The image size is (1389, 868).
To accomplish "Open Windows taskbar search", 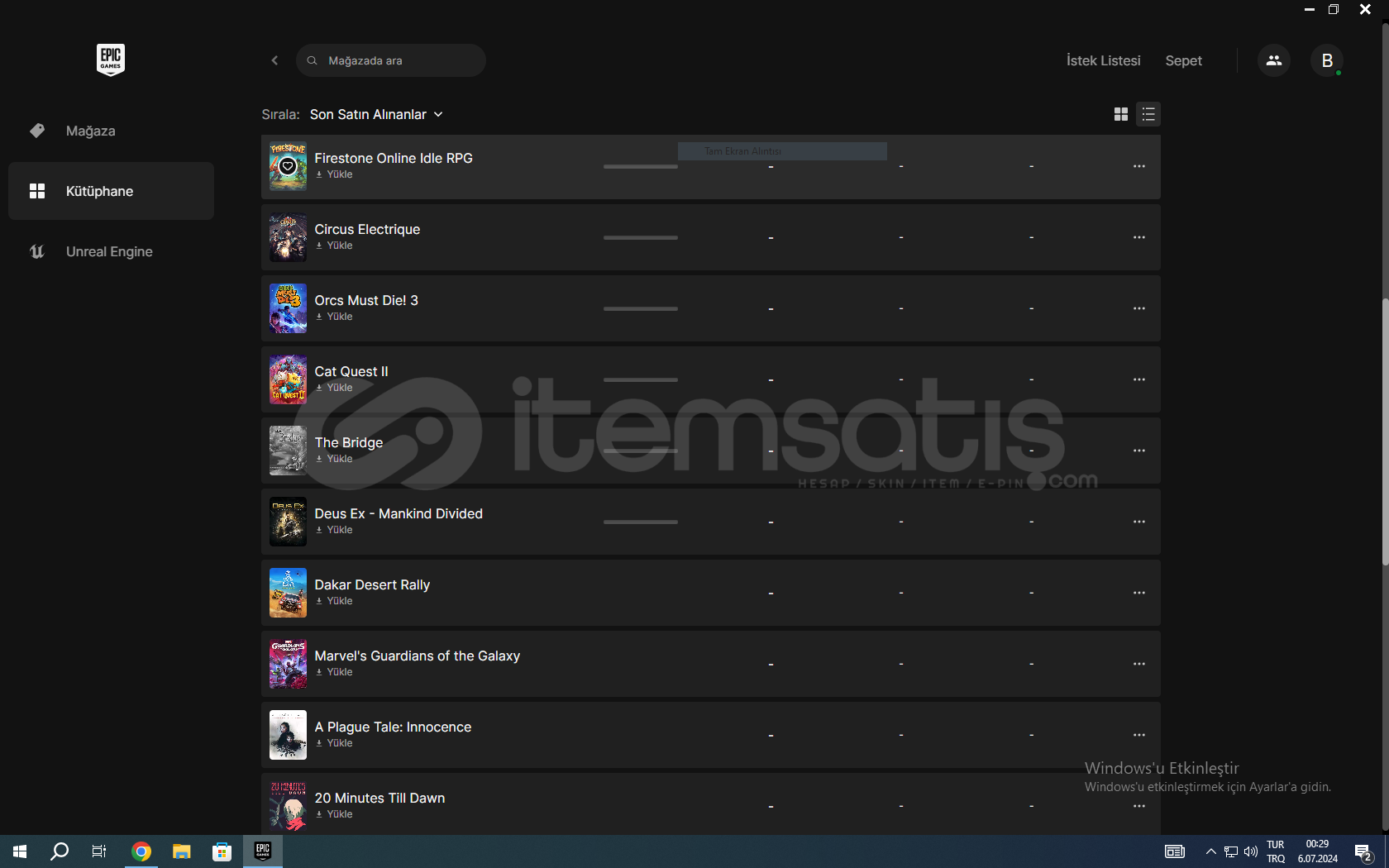I will click(60, 851).
